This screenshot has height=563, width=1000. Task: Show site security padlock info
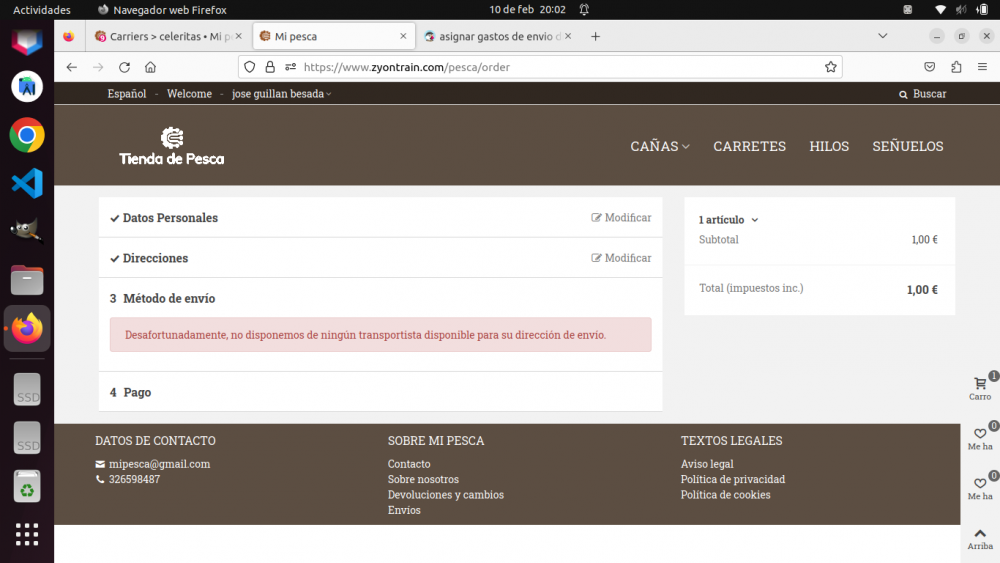[x=270, y=67]
